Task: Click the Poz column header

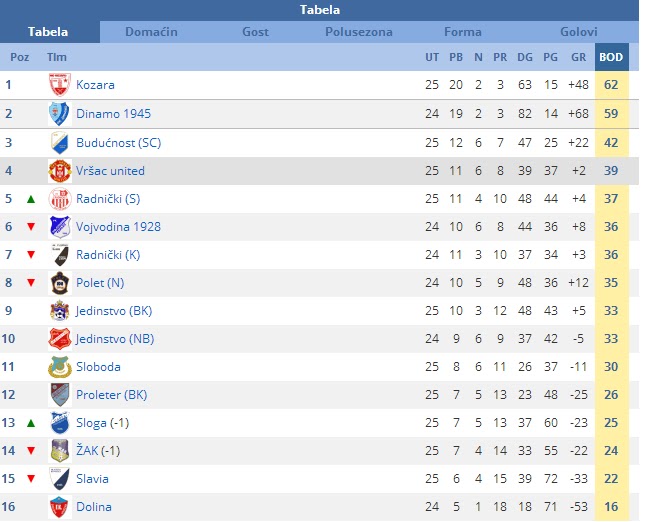Action: coord(20,57)
